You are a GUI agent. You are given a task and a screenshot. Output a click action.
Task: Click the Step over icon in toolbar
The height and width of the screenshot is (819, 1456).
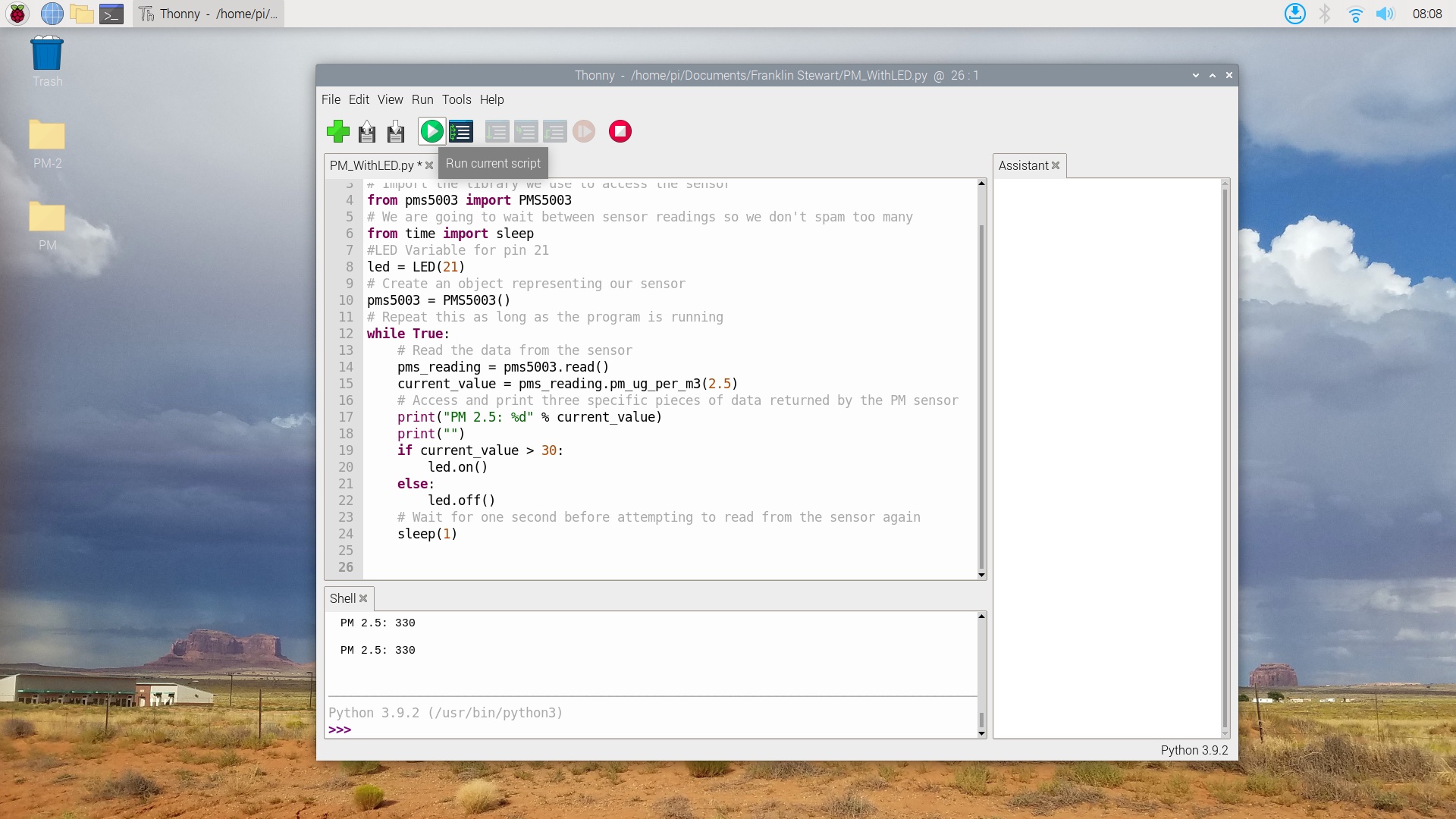tap(497, 131)
